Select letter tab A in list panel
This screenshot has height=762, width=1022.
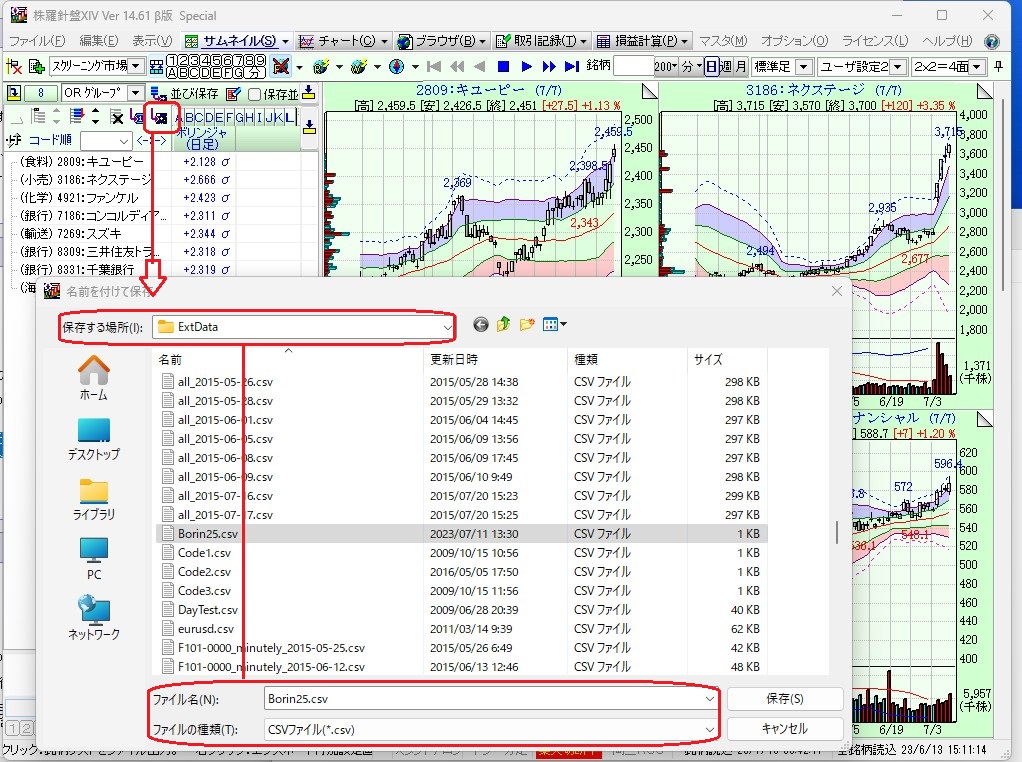(x=179, y=117)
